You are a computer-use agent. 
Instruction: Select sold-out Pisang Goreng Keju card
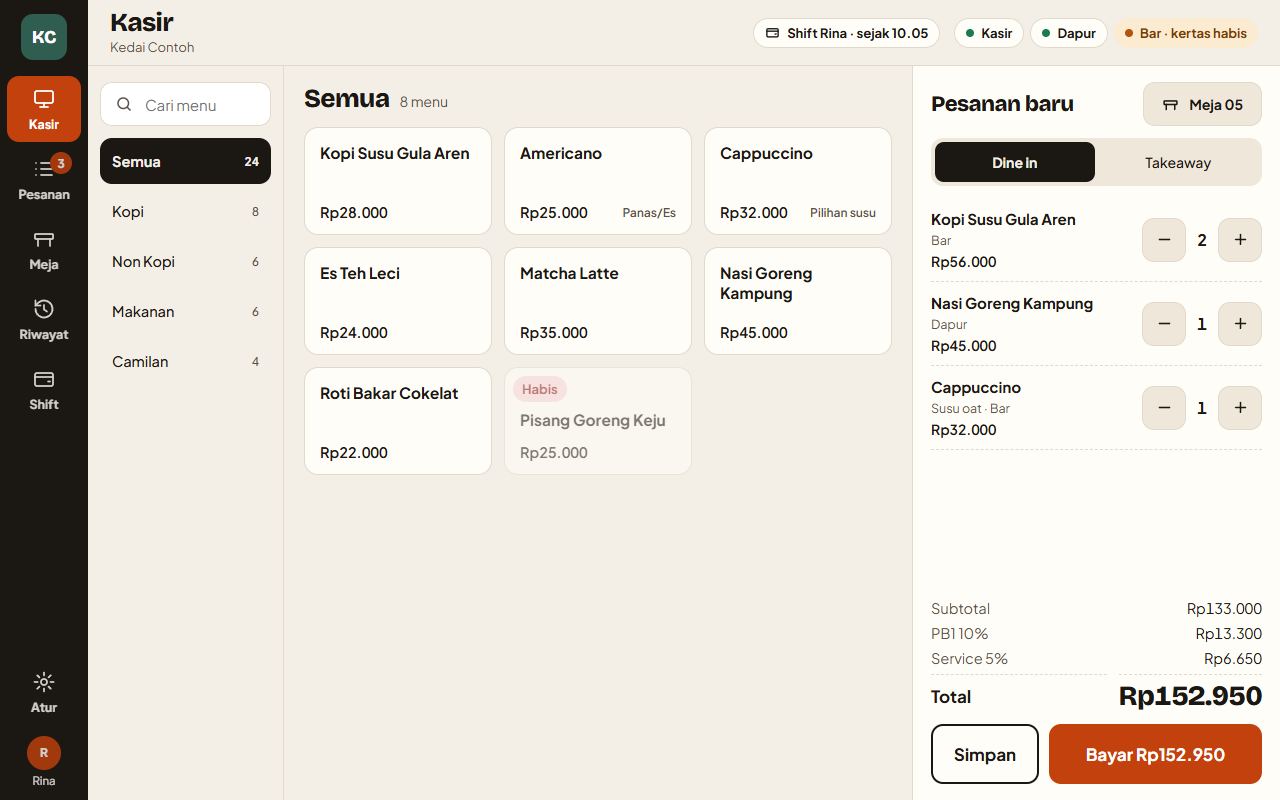click(x=598, y=421)
